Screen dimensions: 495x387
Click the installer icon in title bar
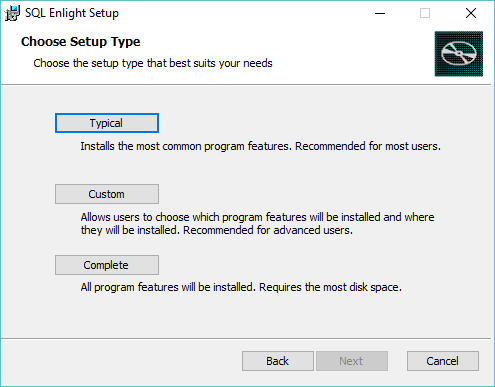click(x=12, y=13)
